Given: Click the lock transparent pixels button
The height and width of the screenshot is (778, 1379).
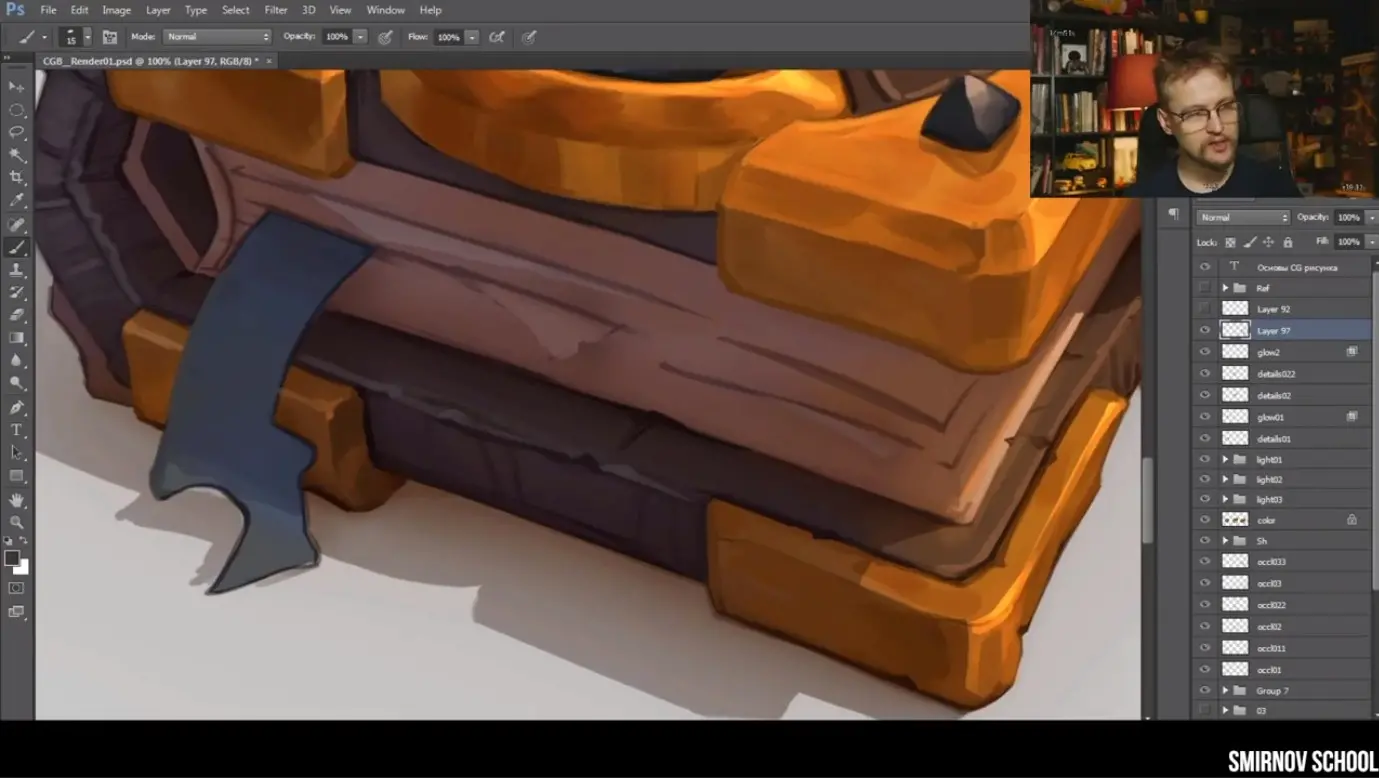Looking at the screenshot, I should pos(1230,242).
